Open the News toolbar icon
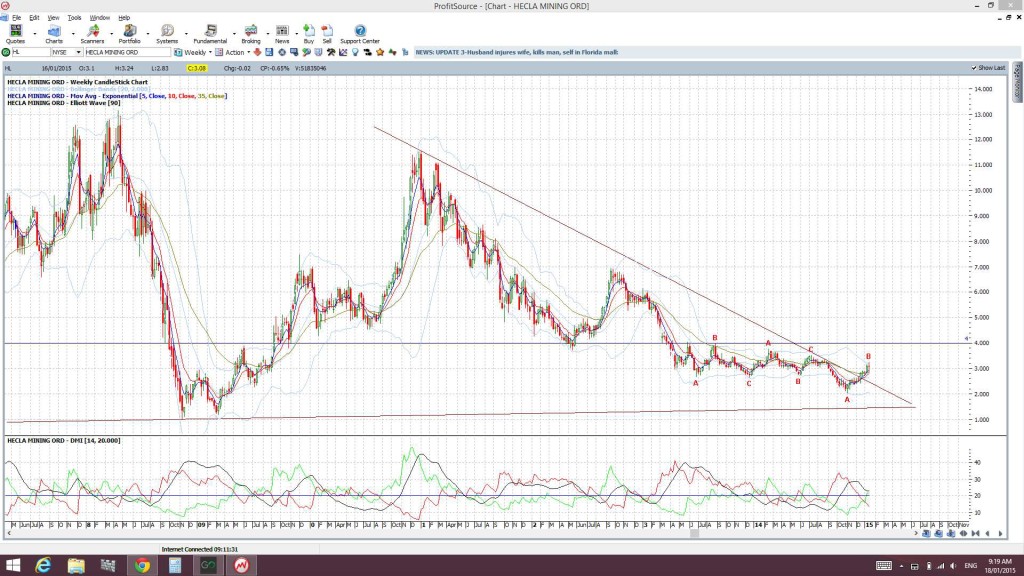Screen dimensions: 1024x576 [x=282, y=31]
